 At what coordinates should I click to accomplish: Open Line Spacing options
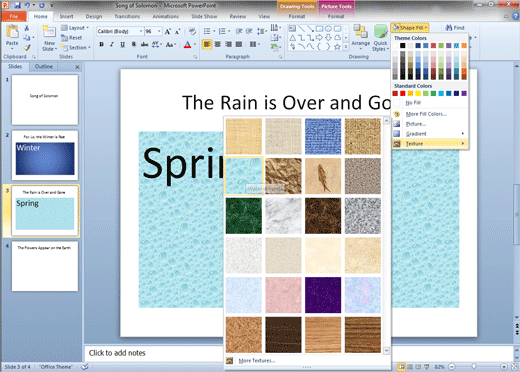tap(262, 31)
